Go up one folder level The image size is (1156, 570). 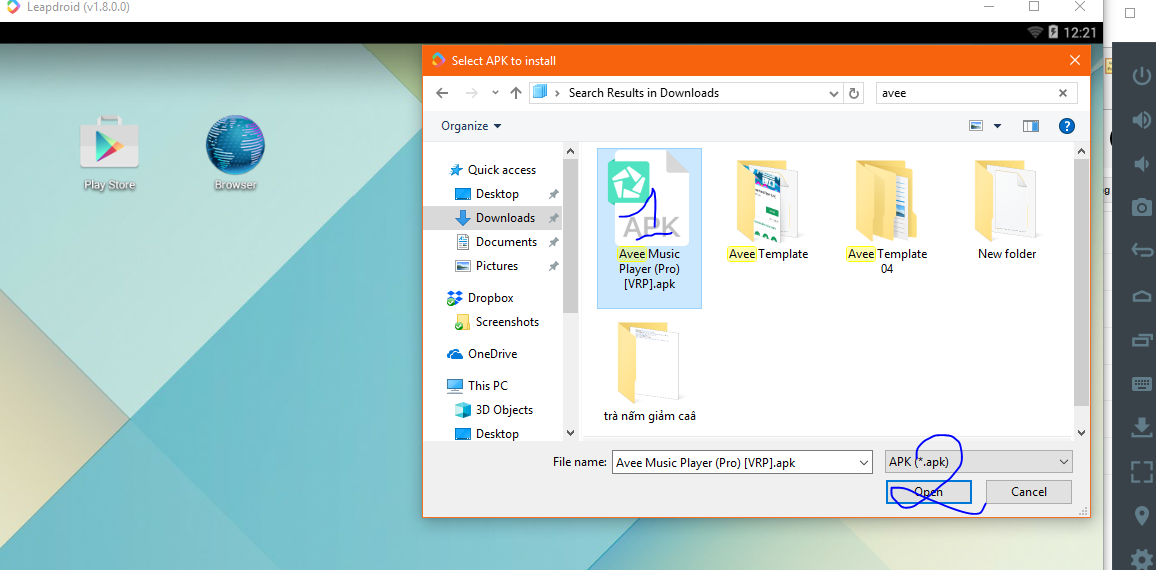click(516, 93)
